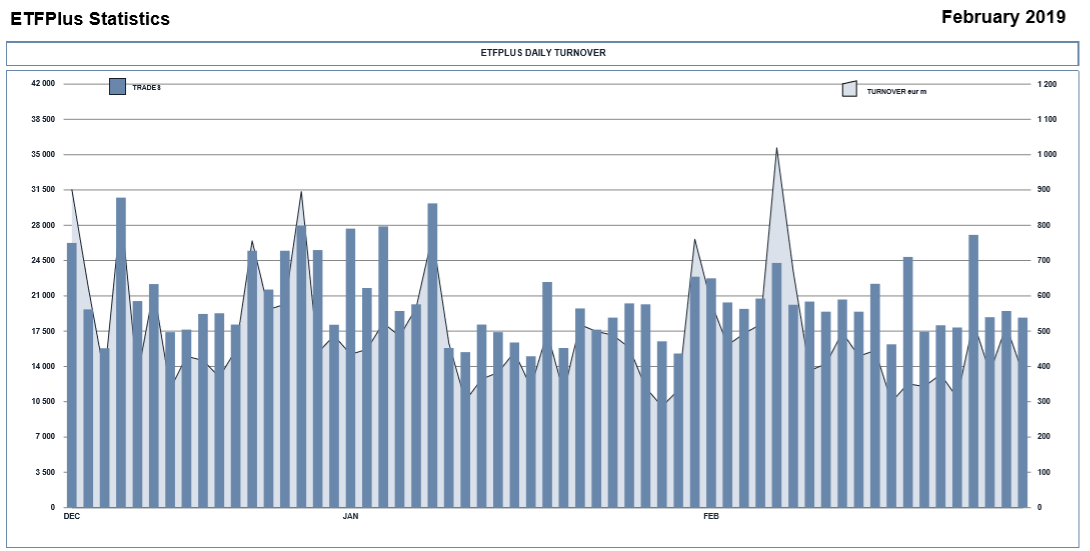Click the 3 500 left axis value
The height and width of the screenshot is (551, 1090).
(x=45, y=472)
